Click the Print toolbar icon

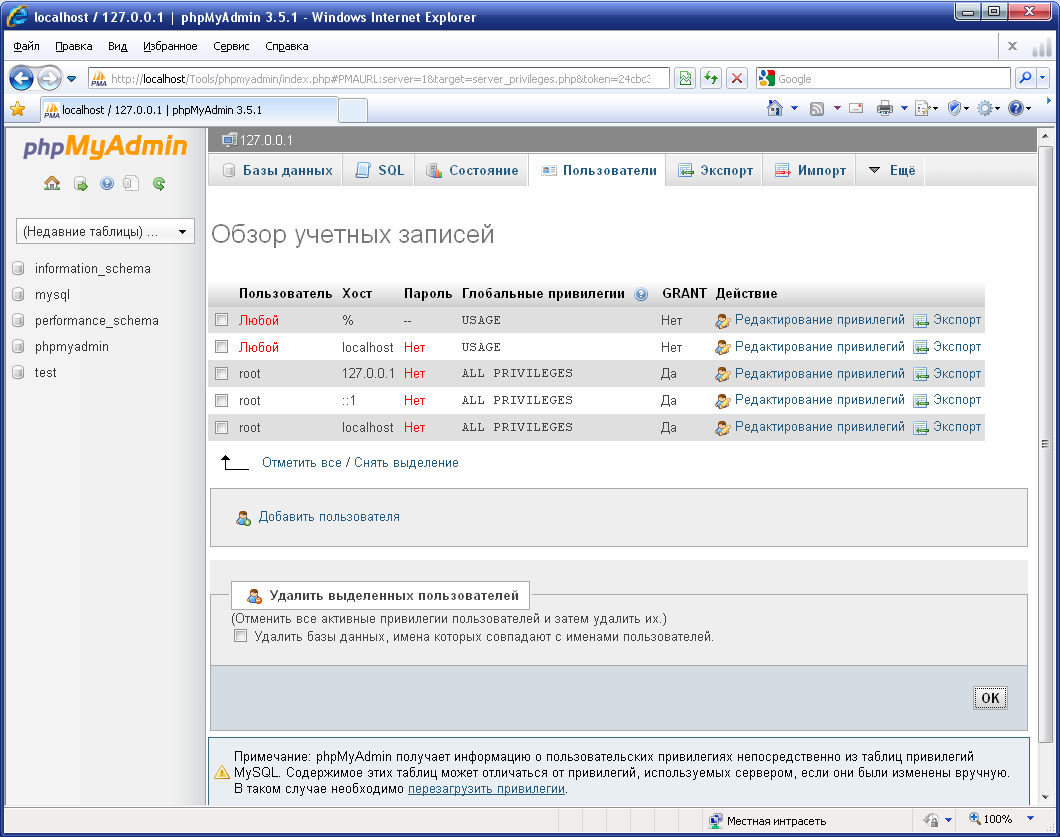884,108
